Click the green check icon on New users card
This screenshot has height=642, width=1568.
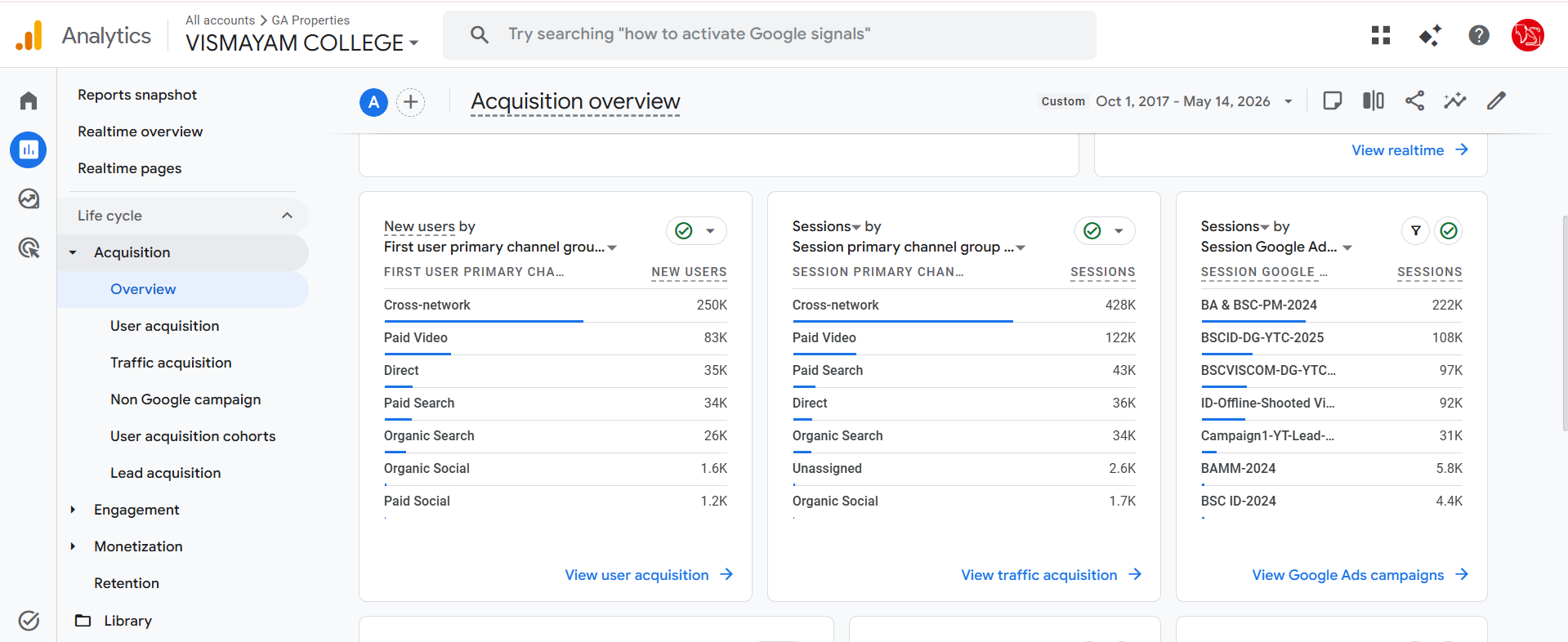click(684, 230)
